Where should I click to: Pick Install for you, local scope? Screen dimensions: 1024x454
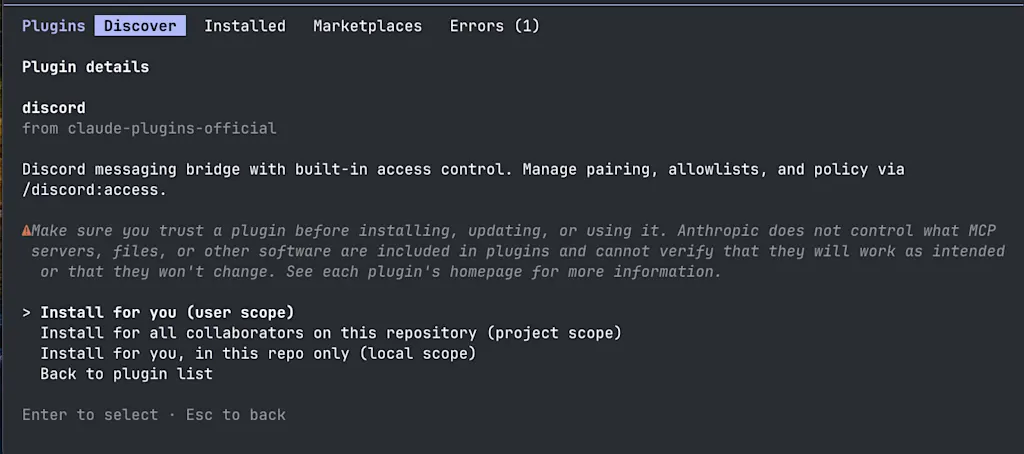258,354
